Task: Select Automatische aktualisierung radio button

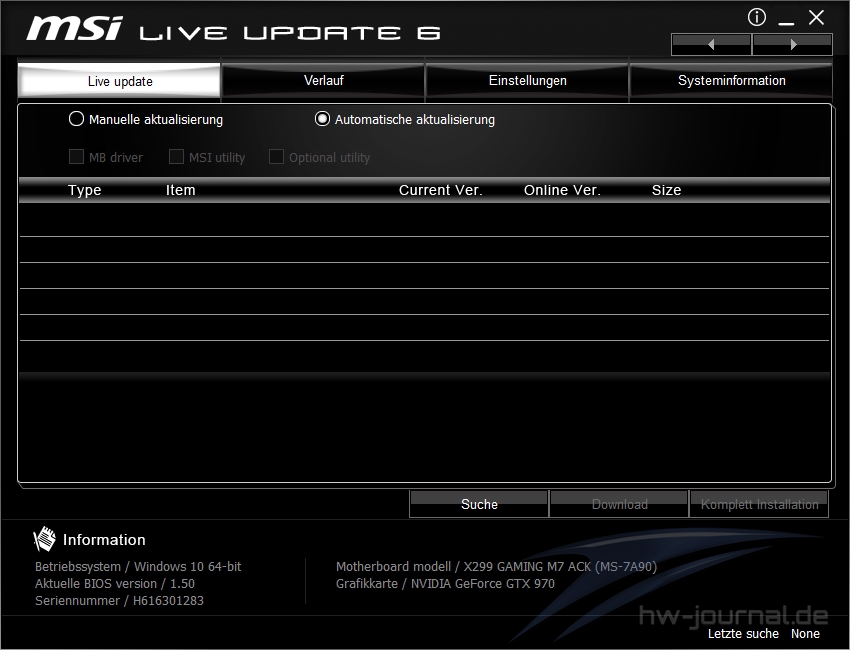Action: [322, 119]
